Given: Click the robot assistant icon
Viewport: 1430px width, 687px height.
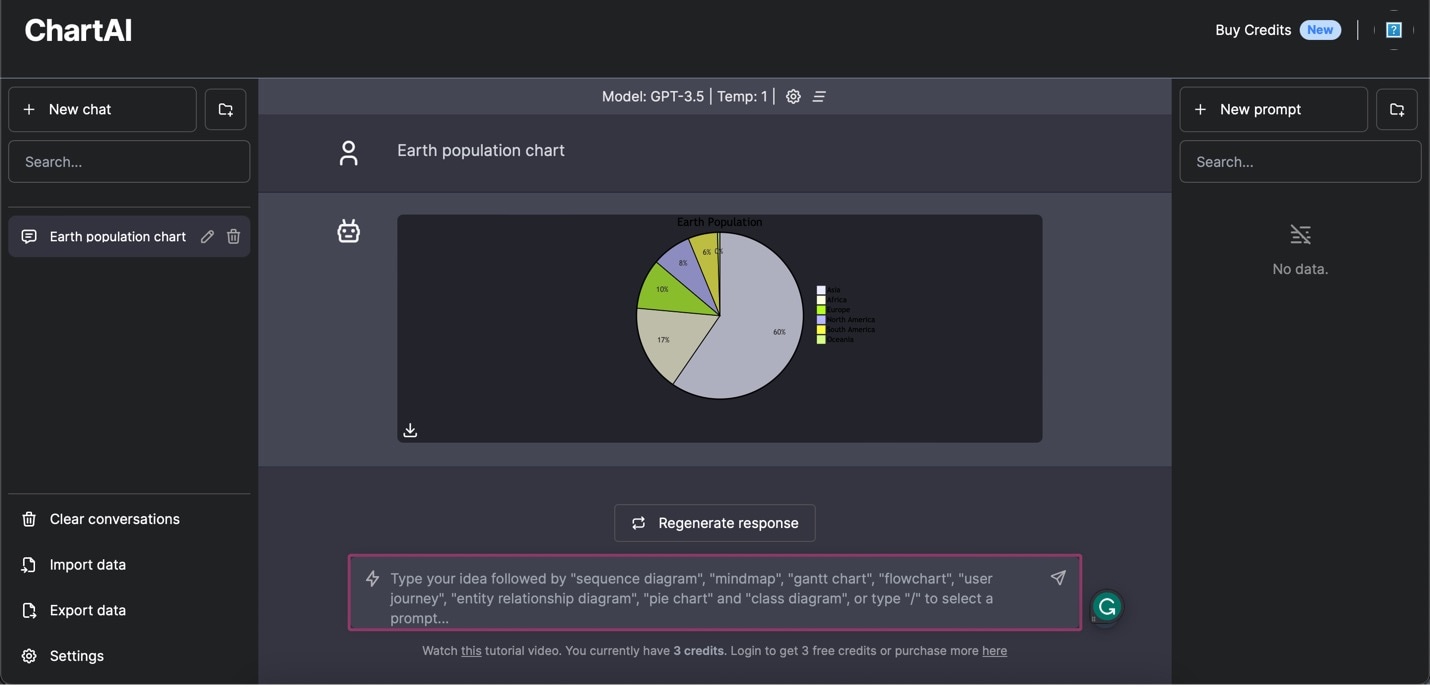Looking at the screenshot, I should click(x=348, y=231).
